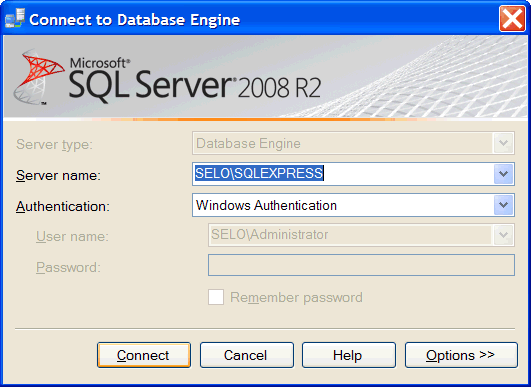The image size is (531, 387).
Task: Click the Connect button
Action: 144,355
